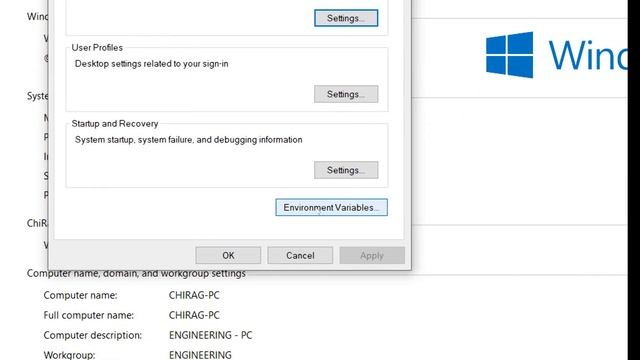Click the disabled Apply button
The image size is (640, 360).
372,256
